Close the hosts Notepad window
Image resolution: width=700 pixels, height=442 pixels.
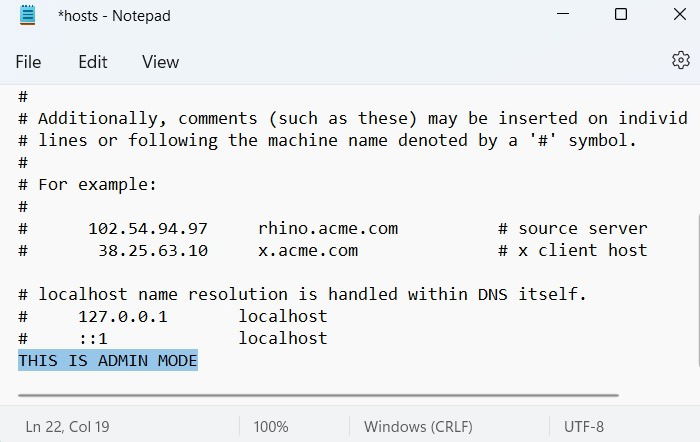(679, 14)
